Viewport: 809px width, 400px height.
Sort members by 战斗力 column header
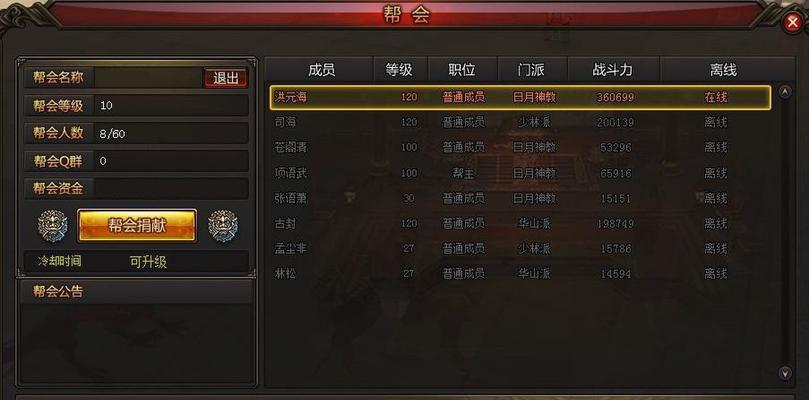pyautogui.click(x=613, y=70)
